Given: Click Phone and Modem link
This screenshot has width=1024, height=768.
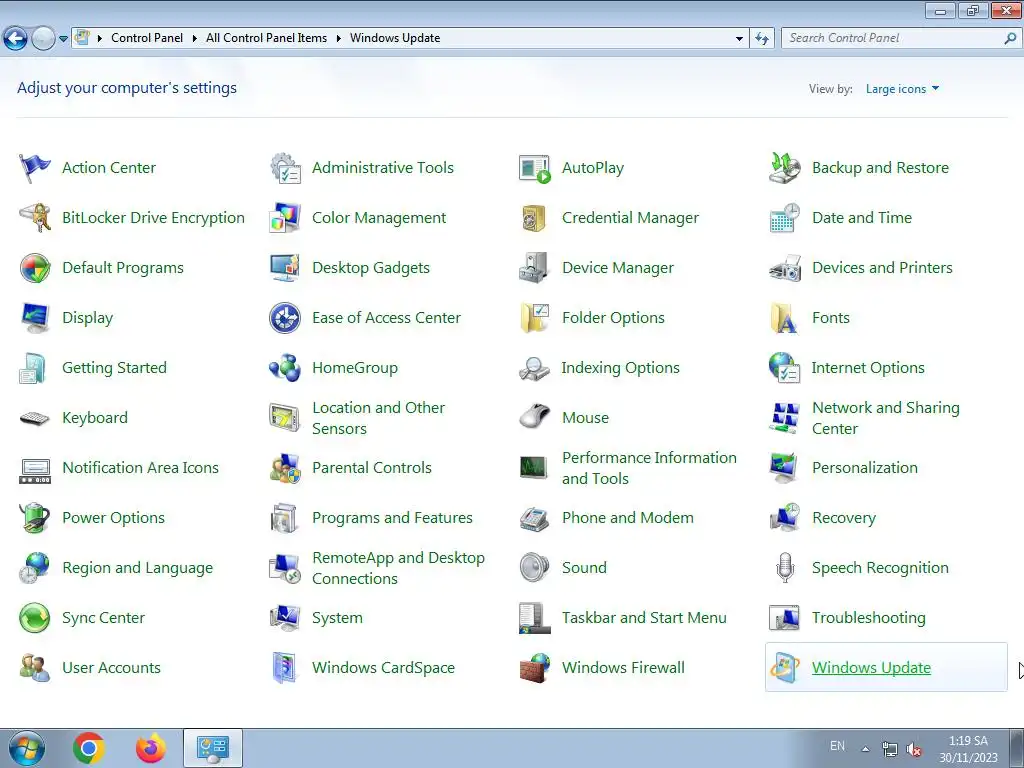Looking at the screenshot, I should click(628, 518).
